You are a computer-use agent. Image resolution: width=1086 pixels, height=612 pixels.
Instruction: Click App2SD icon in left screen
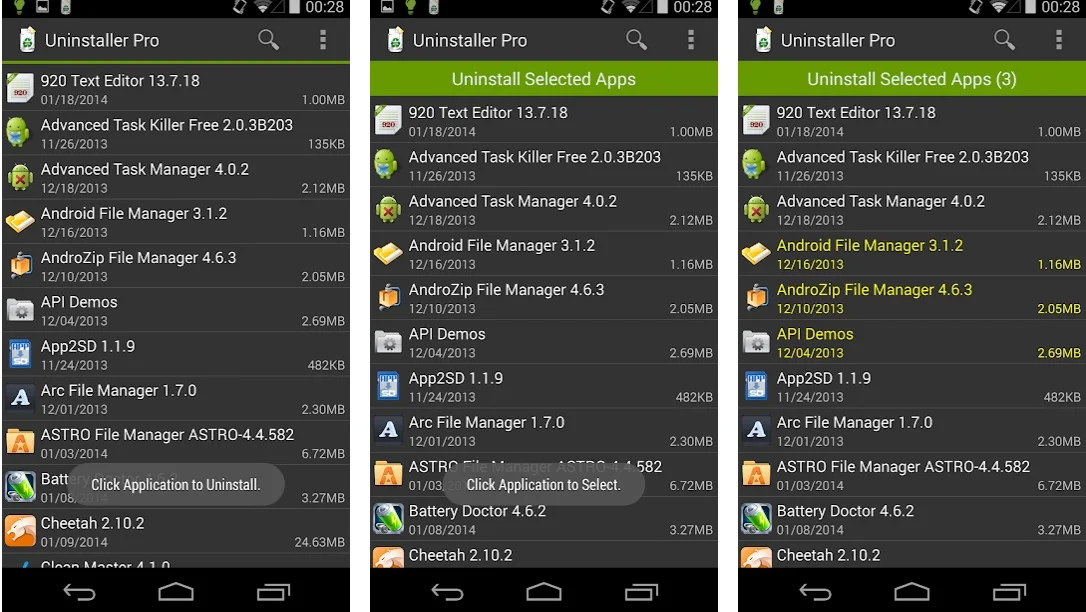pyautogui.click(x=20, y=354)
